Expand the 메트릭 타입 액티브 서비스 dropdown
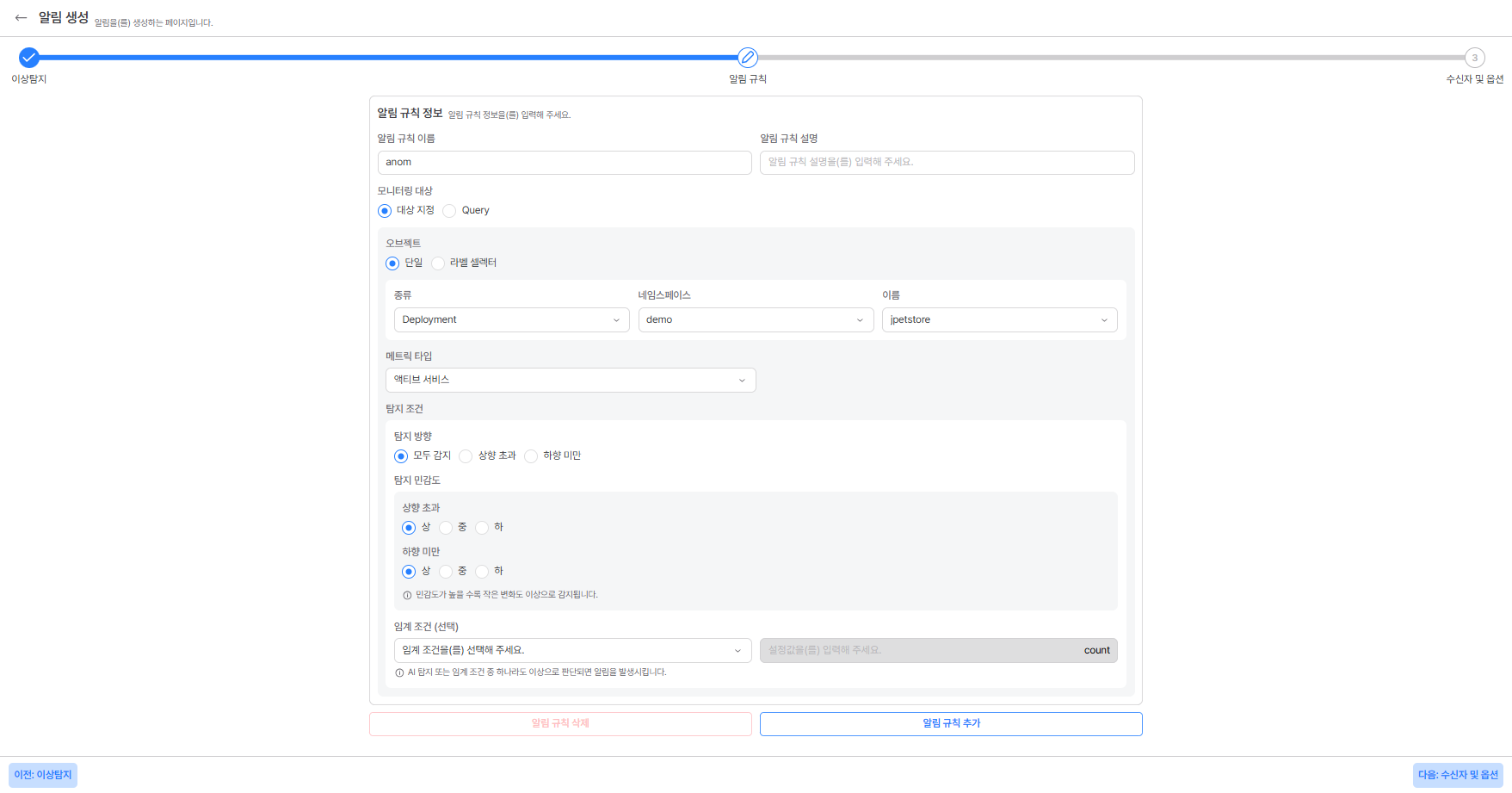1512x793 pixels. coord(571,380)
